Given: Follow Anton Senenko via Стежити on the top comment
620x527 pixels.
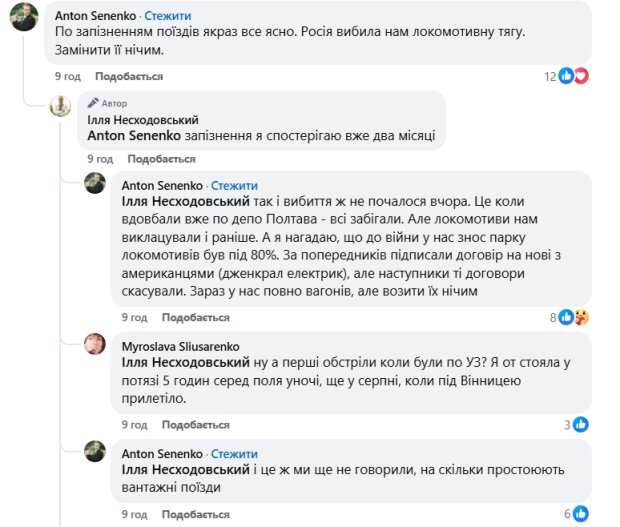Looking at the screenshot, I should point(170,17).
